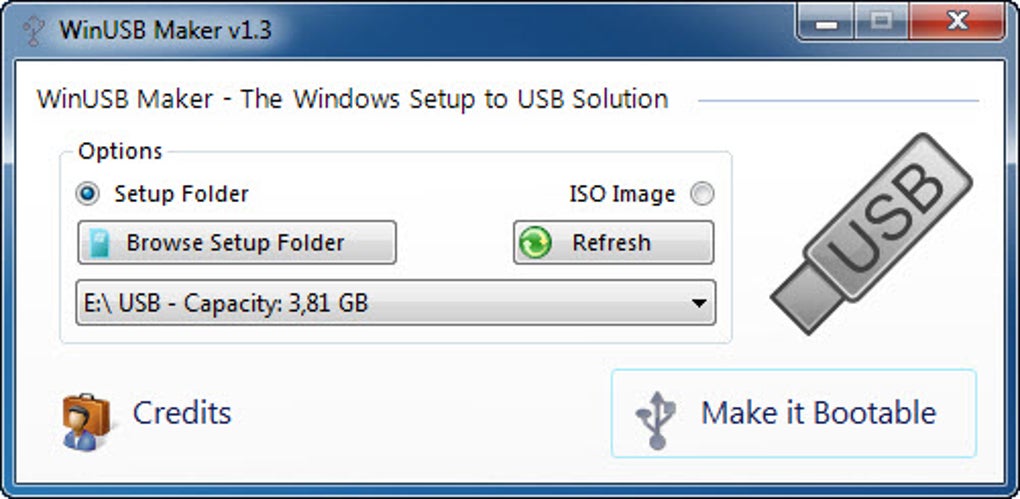Minimize the WinUSB Maker window
1020x499 pixels.
(x=828, y=22)
